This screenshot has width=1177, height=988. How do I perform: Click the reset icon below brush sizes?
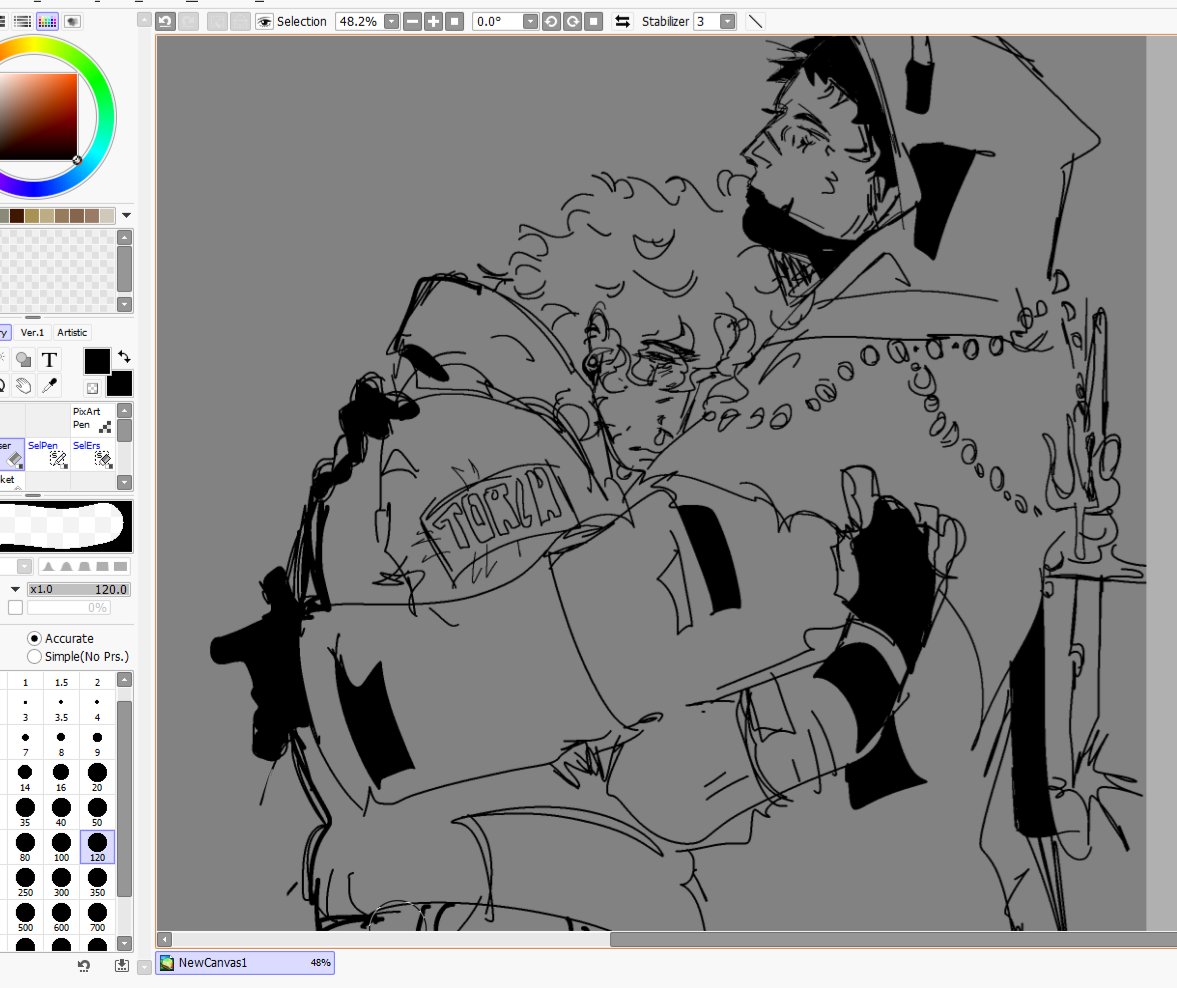point(84,965)
